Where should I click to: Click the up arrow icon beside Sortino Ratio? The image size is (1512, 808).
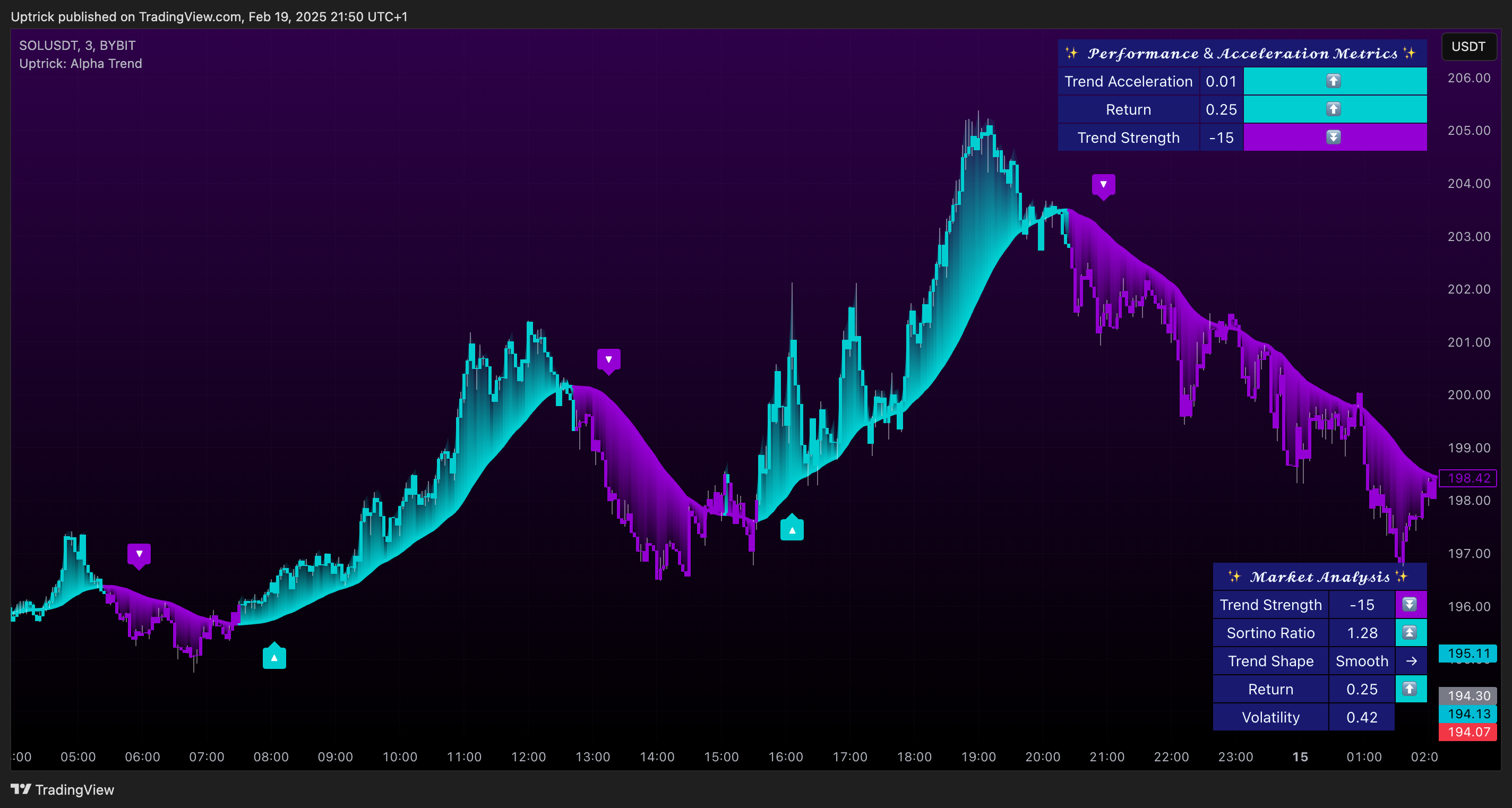(x=1410, y=633)
